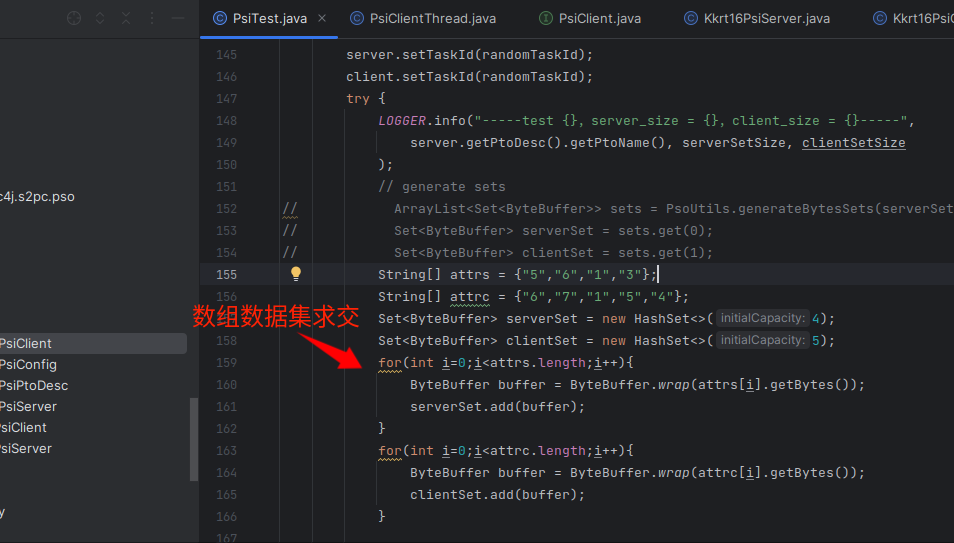Click line number 155 in the gutter
The height and width of the screenshot is (543, 954).
pyautogui.click(x=226, y=275)
